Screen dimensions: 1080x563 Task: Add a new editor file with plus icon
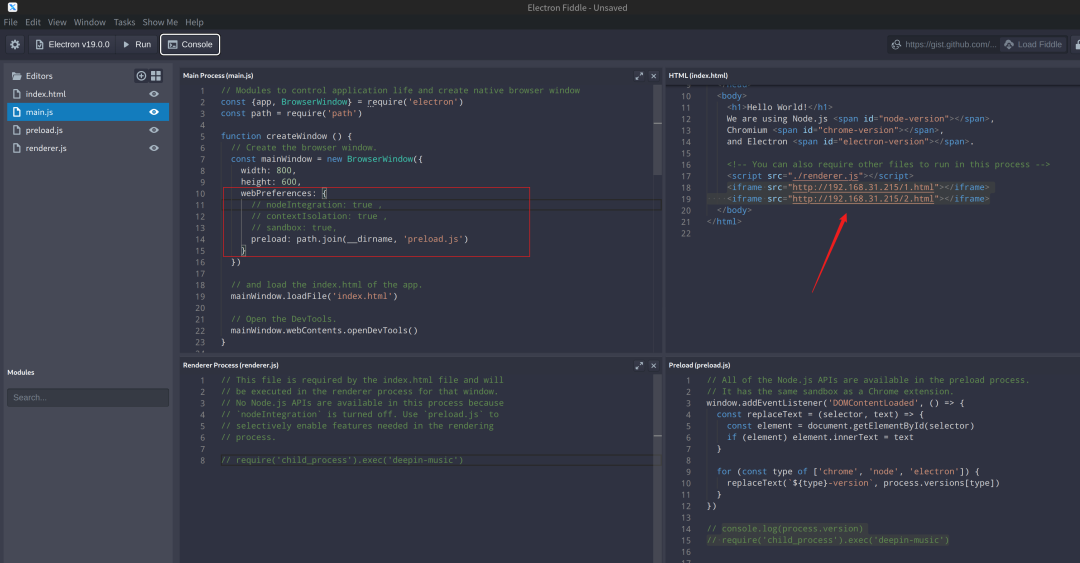click(141, 76)
